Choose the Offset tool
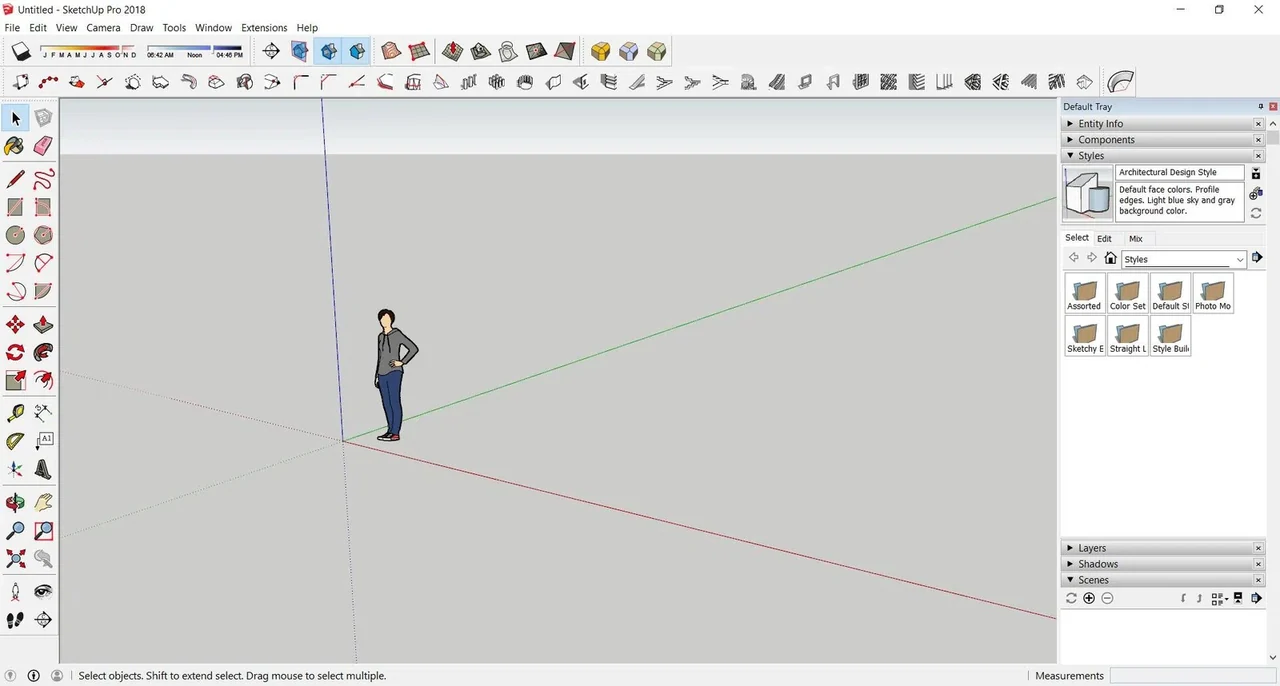This screenshot has width=1280, height=686. point(43,380)
